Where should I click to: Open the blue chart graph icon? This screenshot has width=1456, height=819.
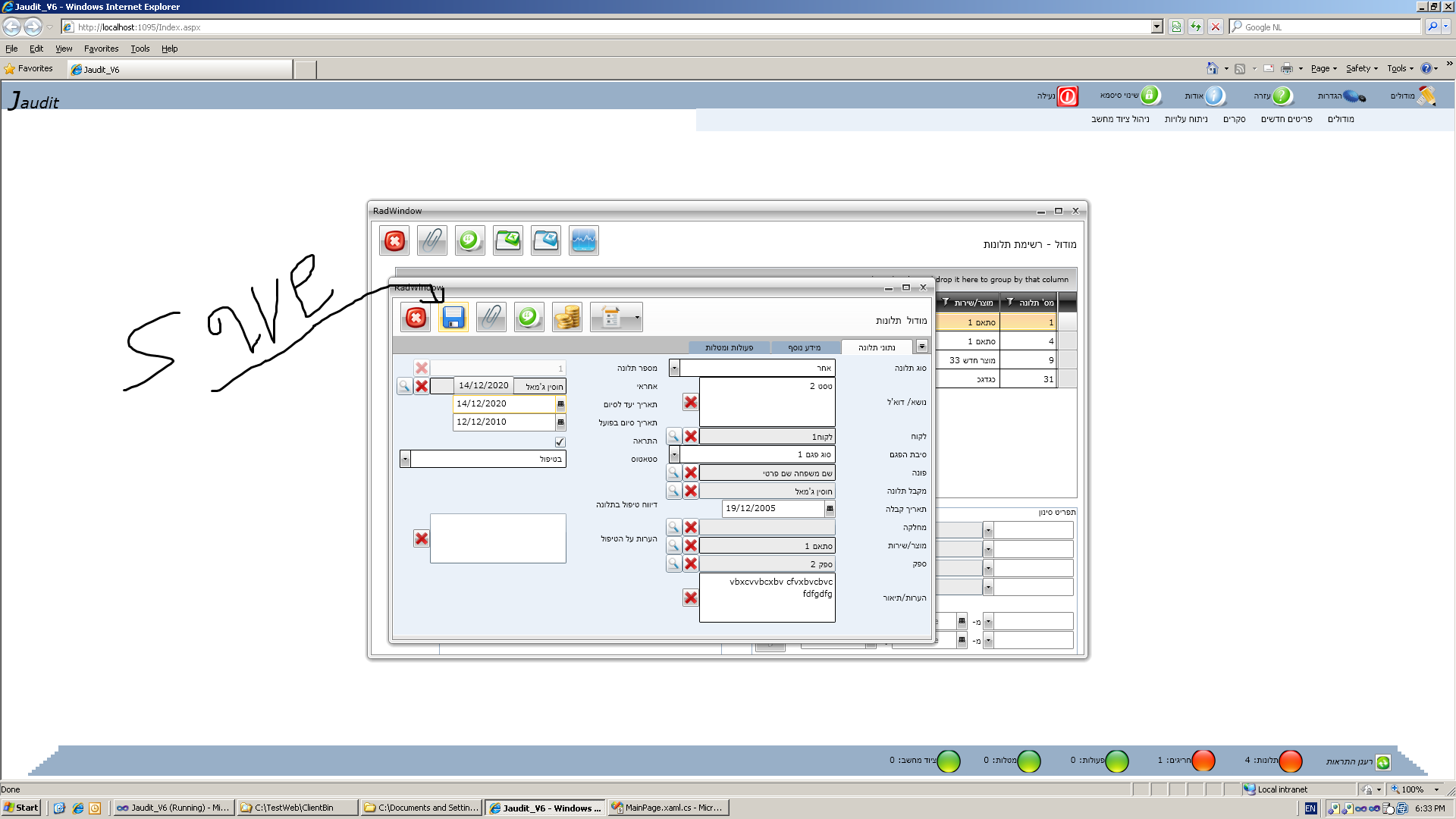(584, 240)
